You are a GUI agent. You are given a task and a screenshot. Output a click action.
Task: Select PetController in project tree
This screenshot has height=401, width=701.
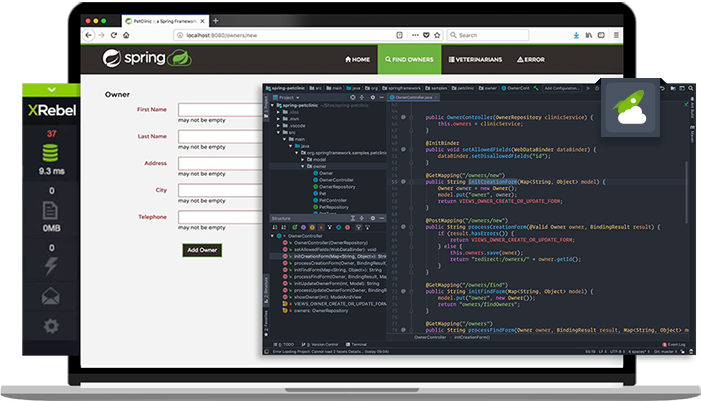click(x=330, y=200)
